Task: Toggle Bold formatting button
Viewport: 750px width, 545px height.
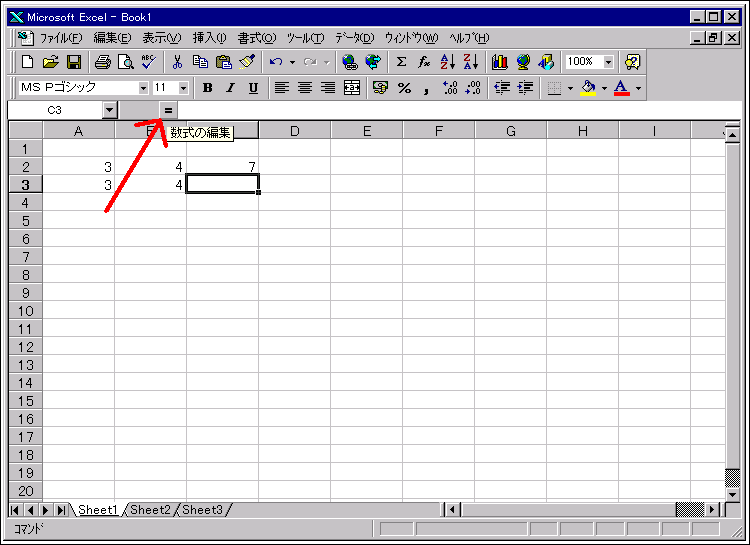Action: pos(208,88)
